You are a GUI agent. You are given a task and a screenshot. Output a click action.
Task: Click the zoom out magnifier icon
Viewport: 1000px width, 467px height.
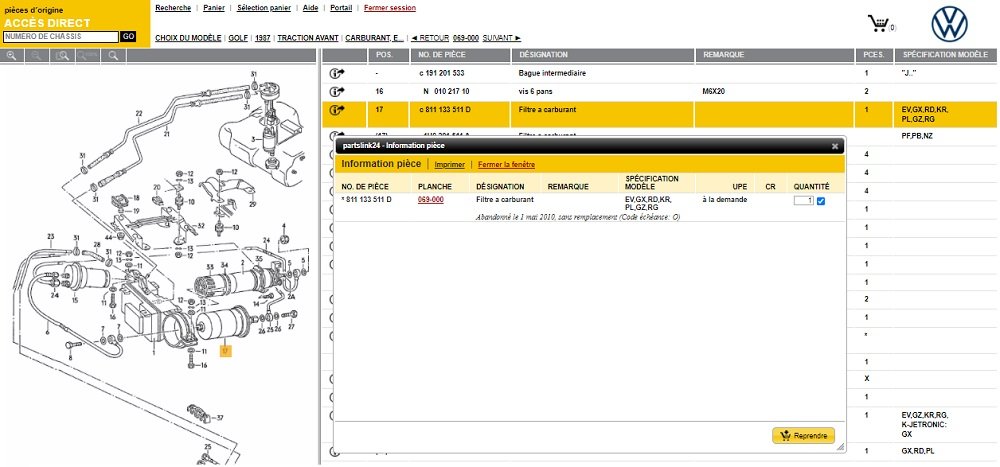(x=37, y=56)
